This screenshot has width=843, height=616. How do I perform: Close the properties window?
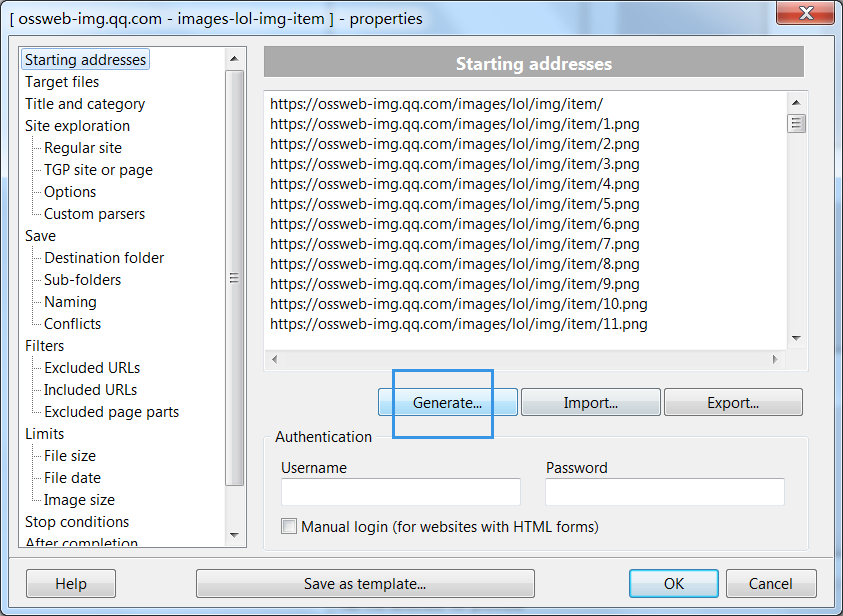[805, 13]
